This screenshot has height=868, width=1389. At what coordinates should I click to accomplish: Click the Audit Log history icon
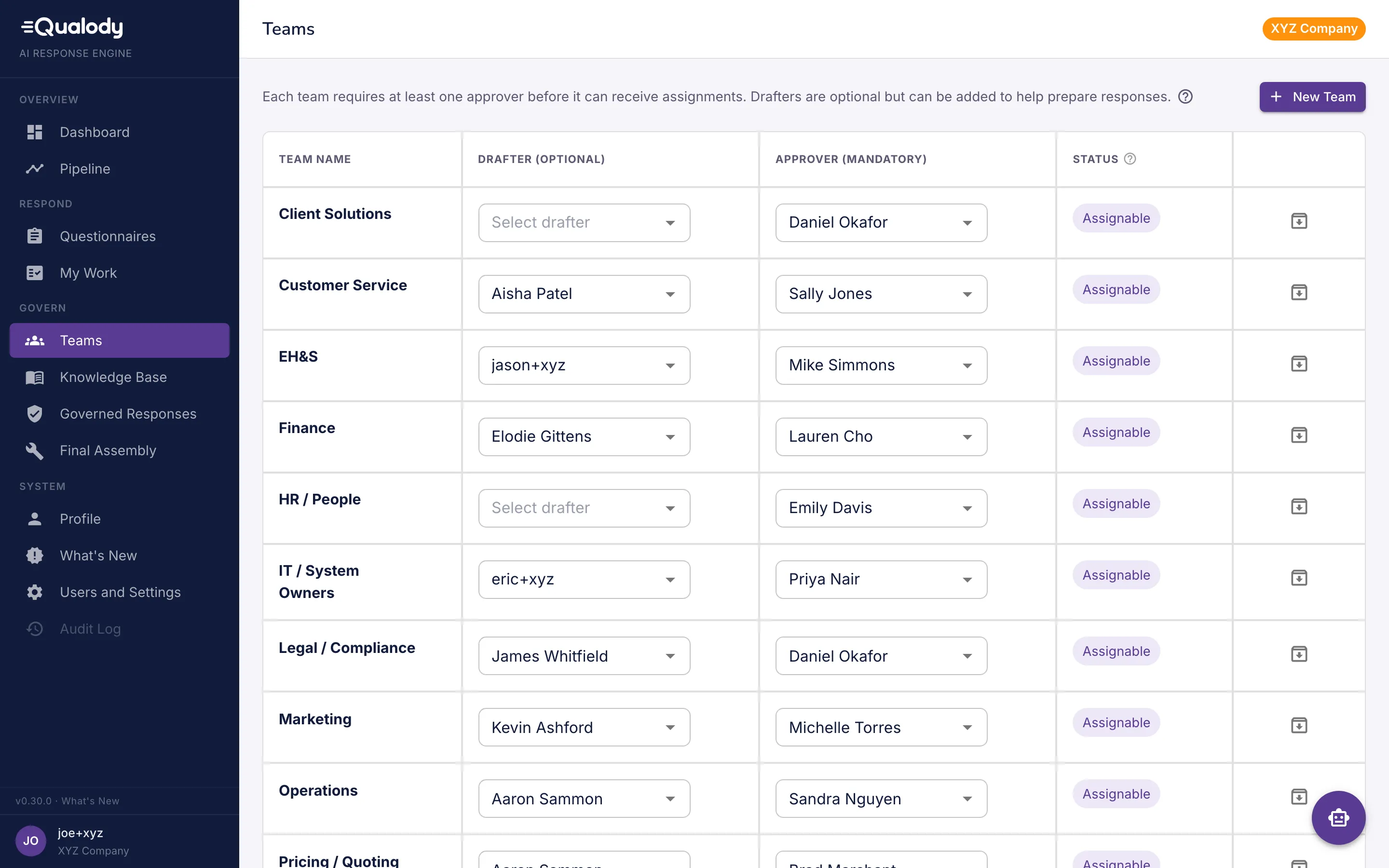[x=34, y=629]
